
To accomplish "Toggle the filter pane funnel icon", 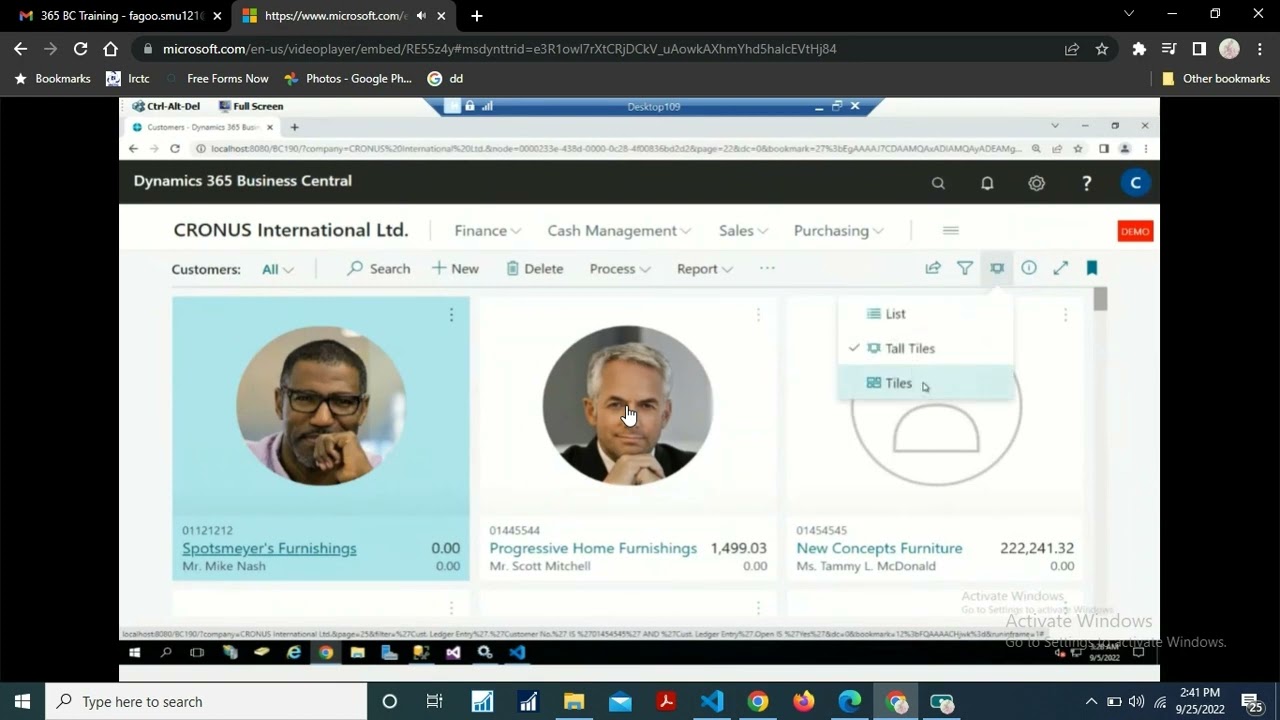I will point(965,268).
